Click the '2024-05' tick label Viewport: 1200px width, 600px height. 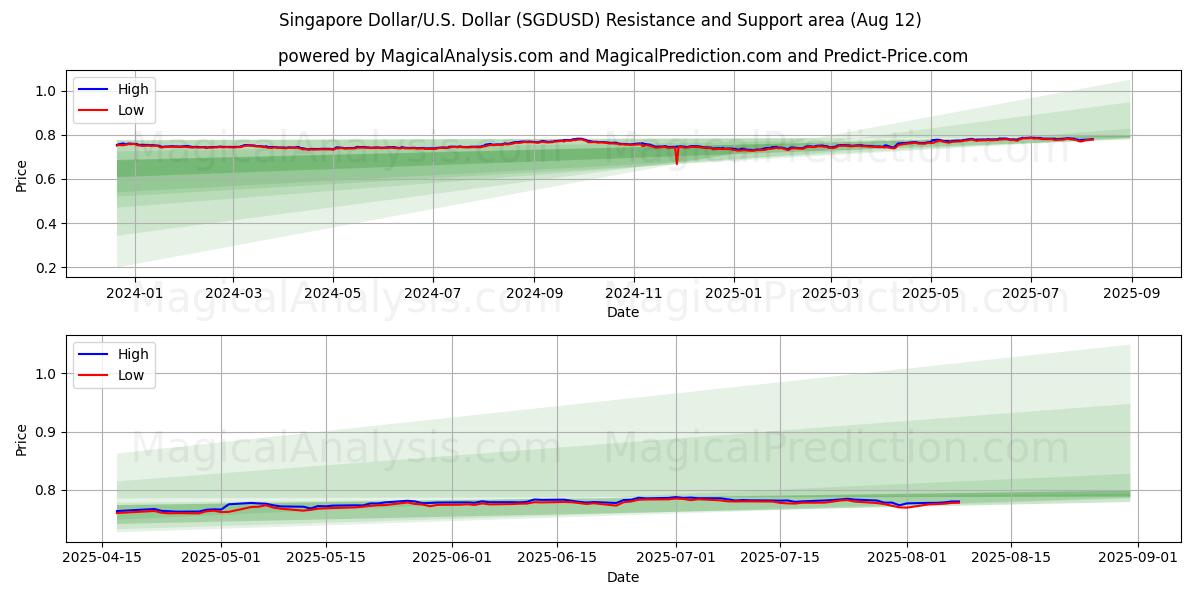click(333, 294)
